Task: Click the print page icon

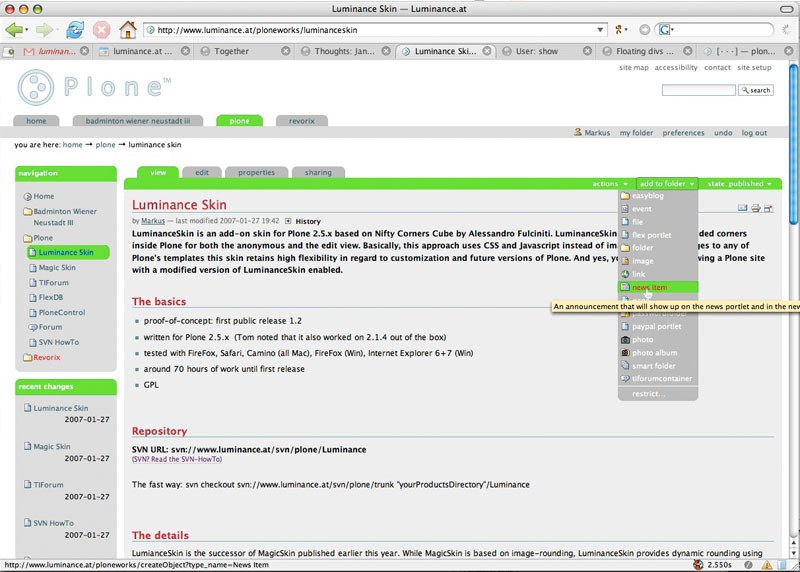Action: coord(756,208)
